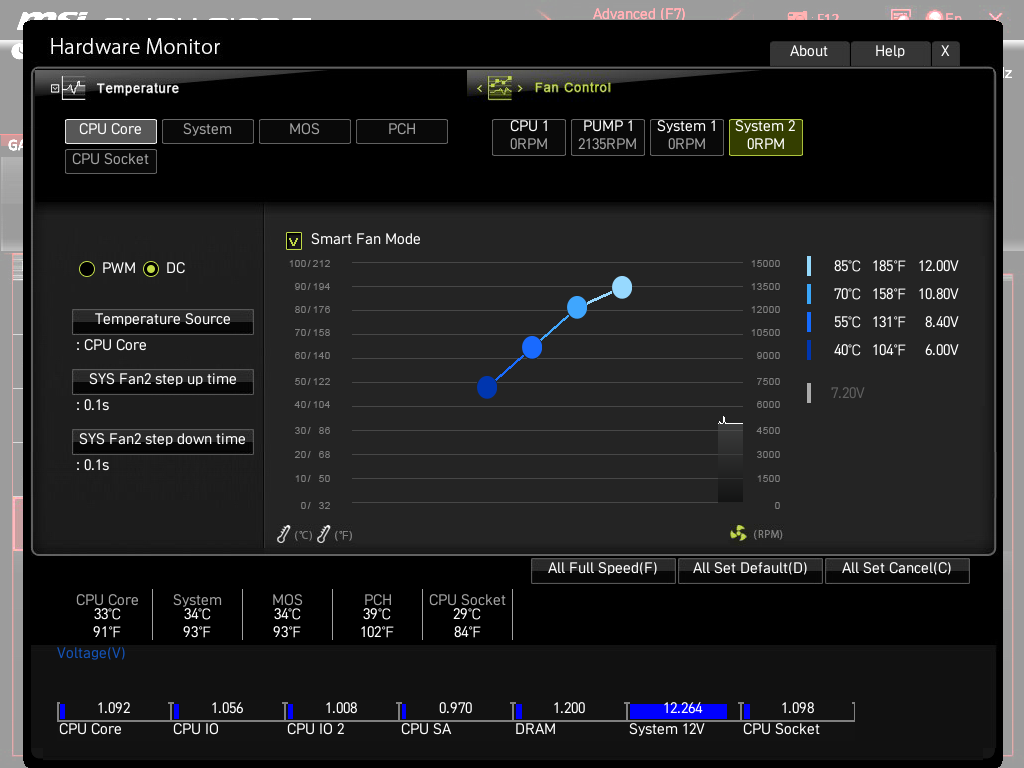Select the PUMP 1 fan
The image size is (1024, 768).
click(x=607, y=136)
